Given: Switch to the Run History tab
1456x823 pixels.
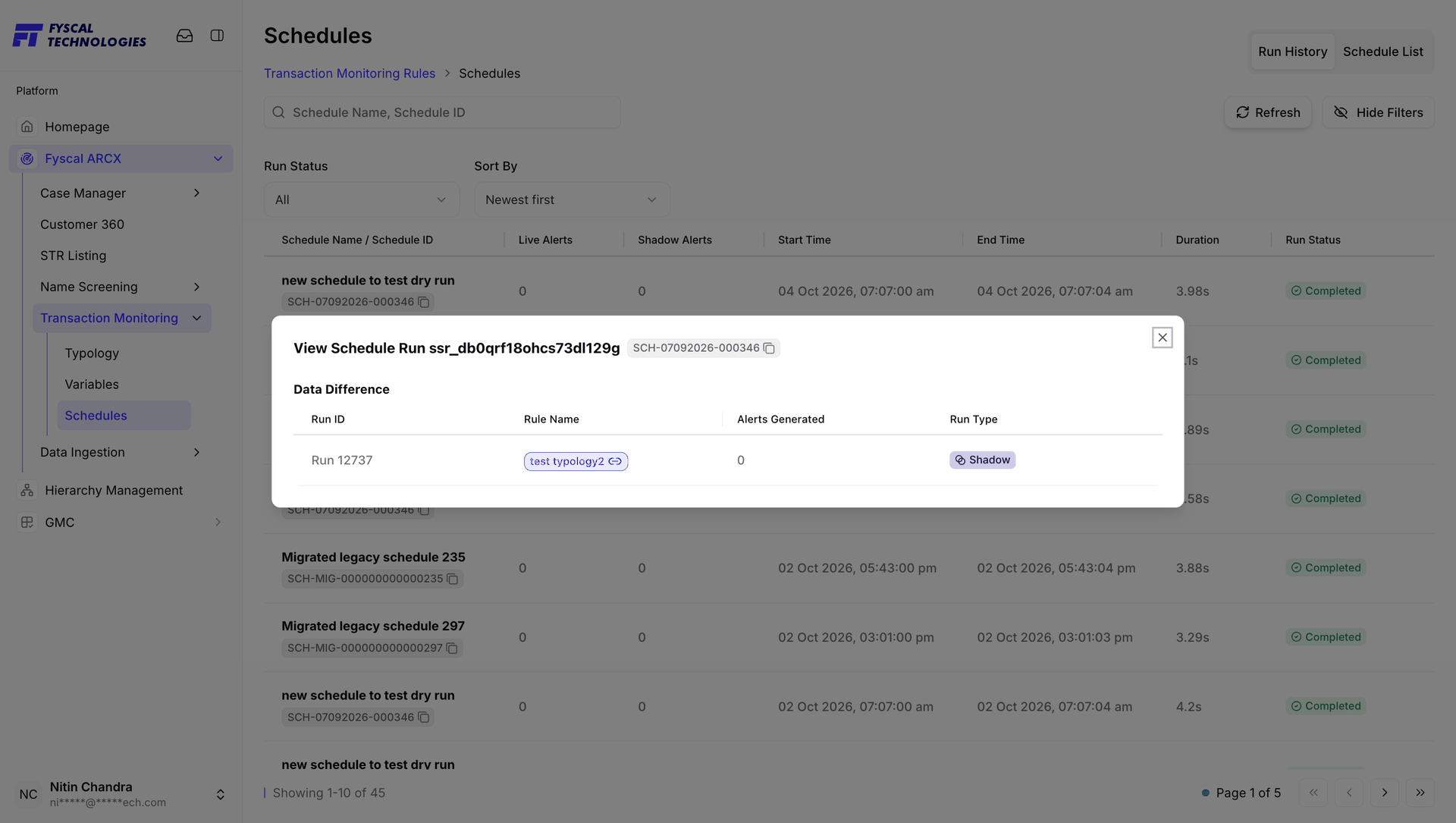Looking at the screenshot, I should coord(1292,52).
